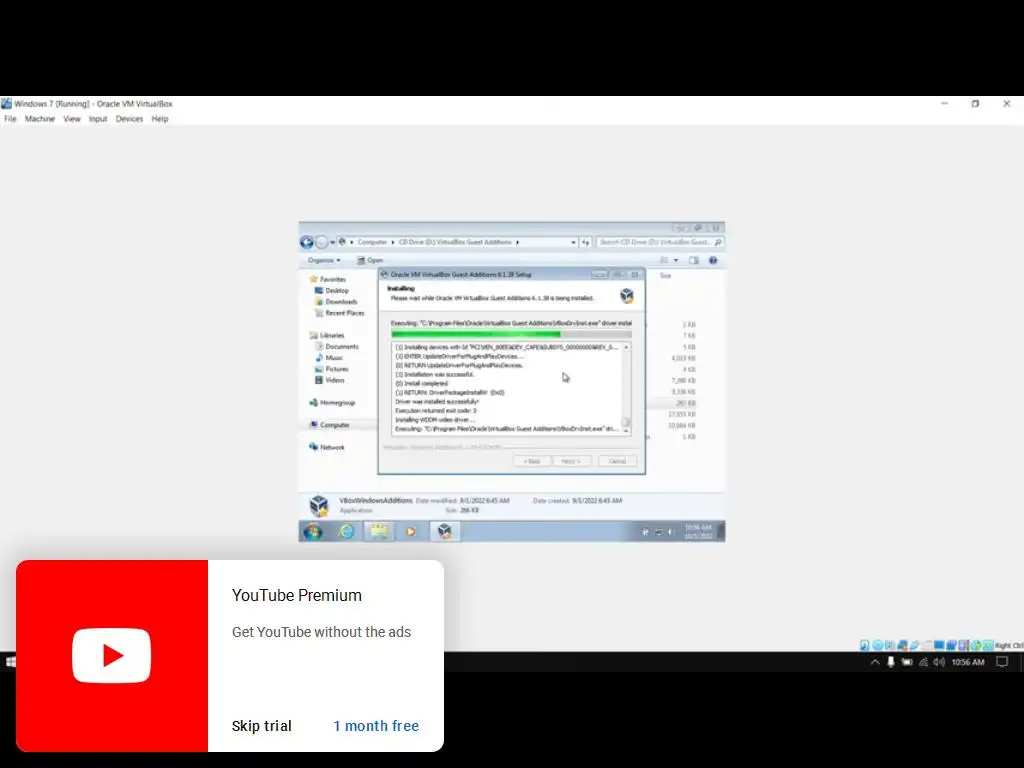Open the Help menu in VirtualBox
Screen dimensions: 1024x768
click(x=160, y=119)
